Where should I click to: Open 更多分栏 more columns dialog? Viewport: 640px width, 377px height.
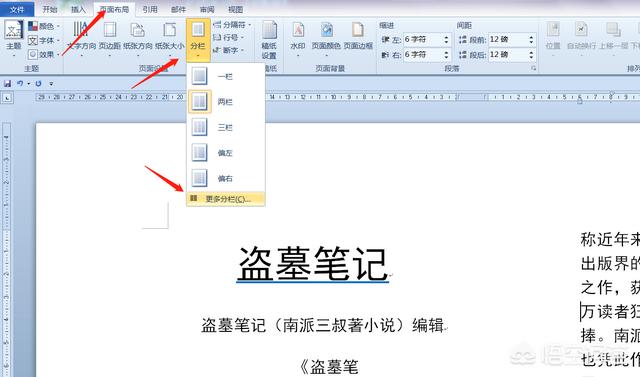click(x=226, y=199)
